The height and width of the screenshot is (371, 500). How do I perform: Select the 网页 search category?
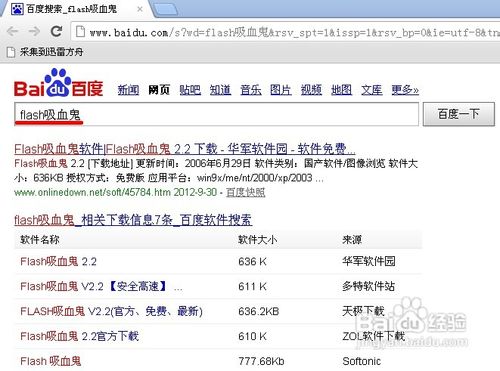(x=159, y=90)
